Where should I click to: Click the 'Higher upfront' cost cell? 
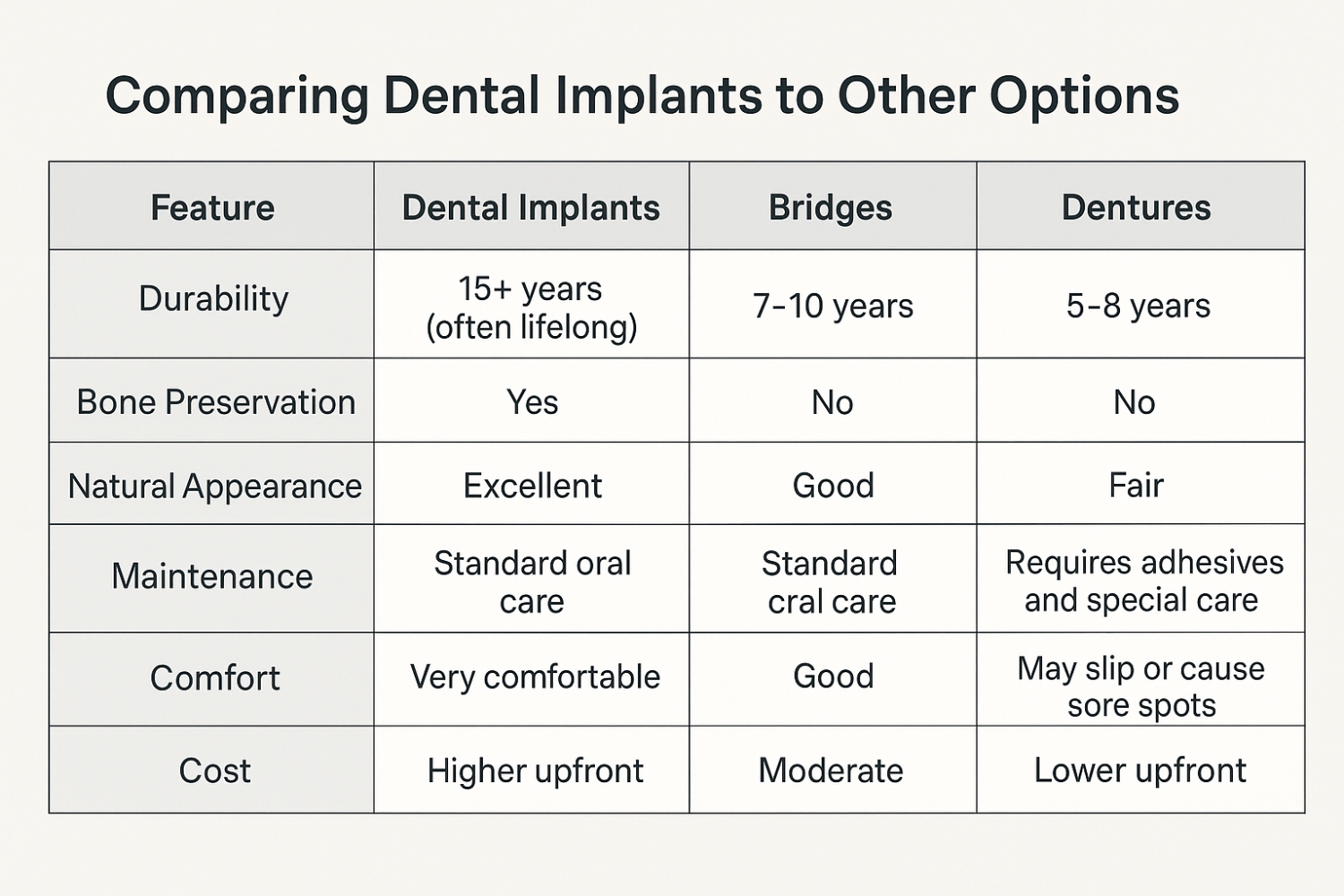coord(535,771)
